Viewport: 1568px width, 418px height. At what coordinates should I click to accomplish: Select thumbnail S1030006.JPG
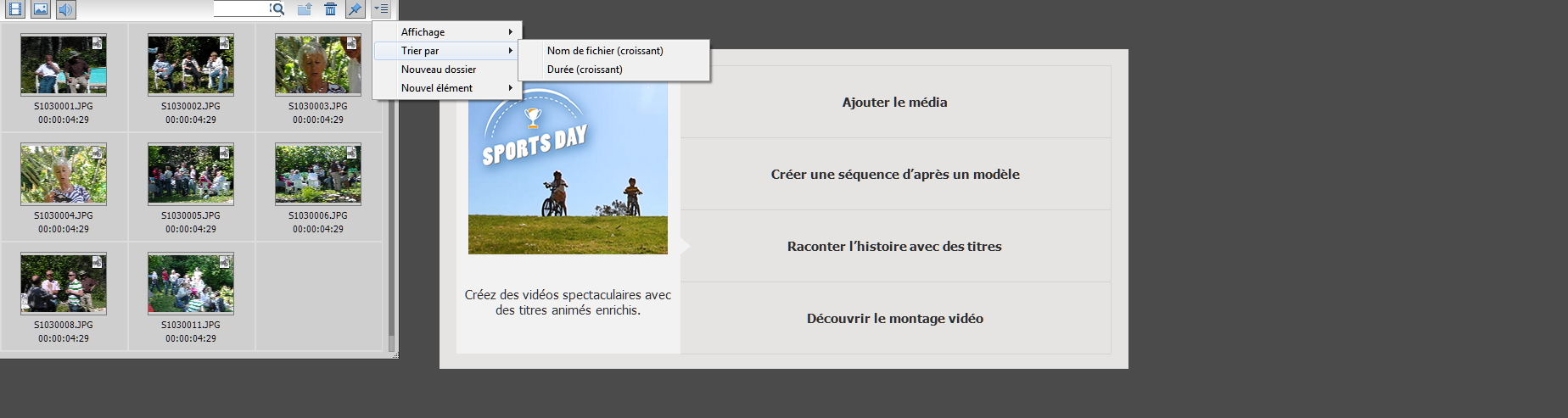318,175
